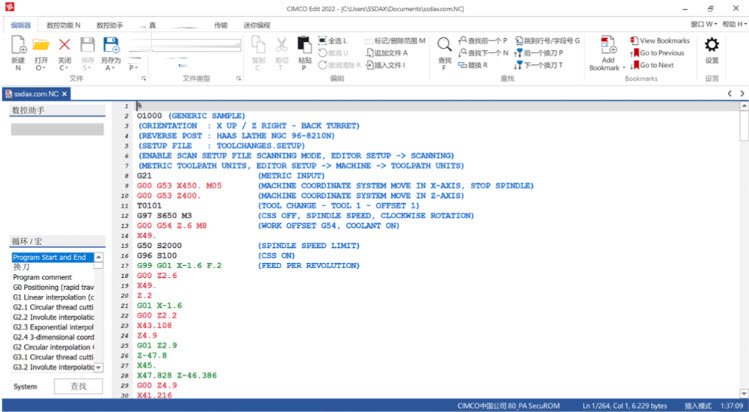Open a file with the 打开 folder icon
The image size is (749, 412).
pos(41,45)
